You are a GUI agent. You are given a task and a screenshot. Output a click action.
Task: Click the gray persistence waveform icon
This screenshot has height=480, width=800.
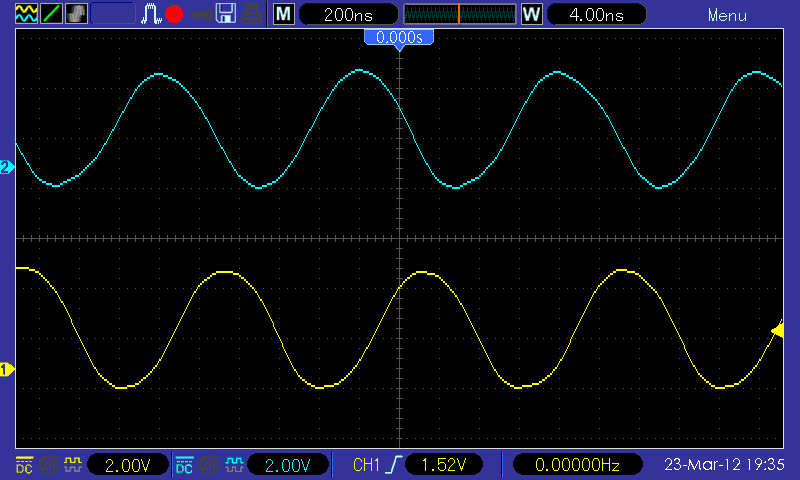[x=76, y=14]
